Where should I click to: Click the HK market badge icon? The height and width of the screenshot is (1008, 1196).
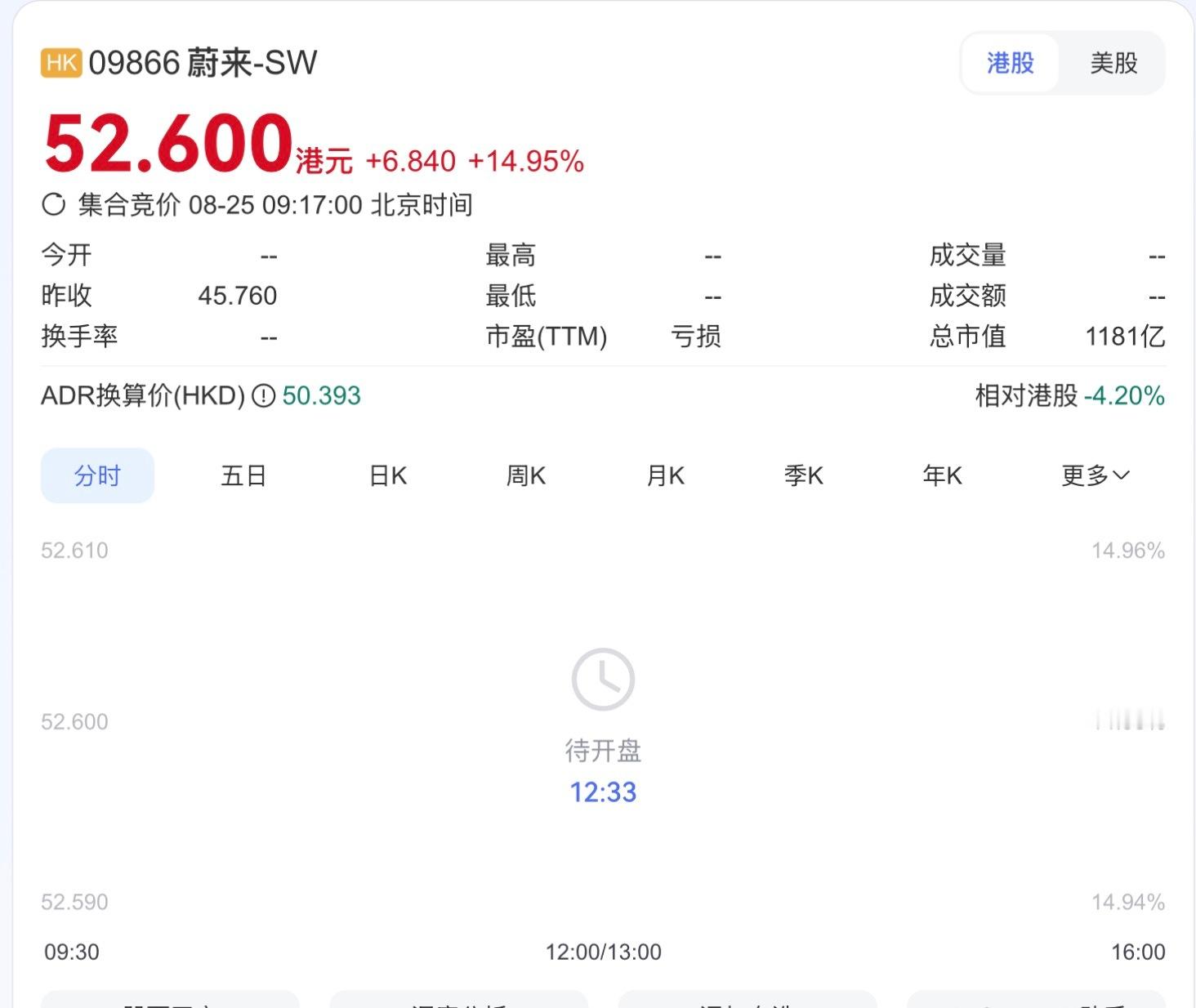point(61,63)
